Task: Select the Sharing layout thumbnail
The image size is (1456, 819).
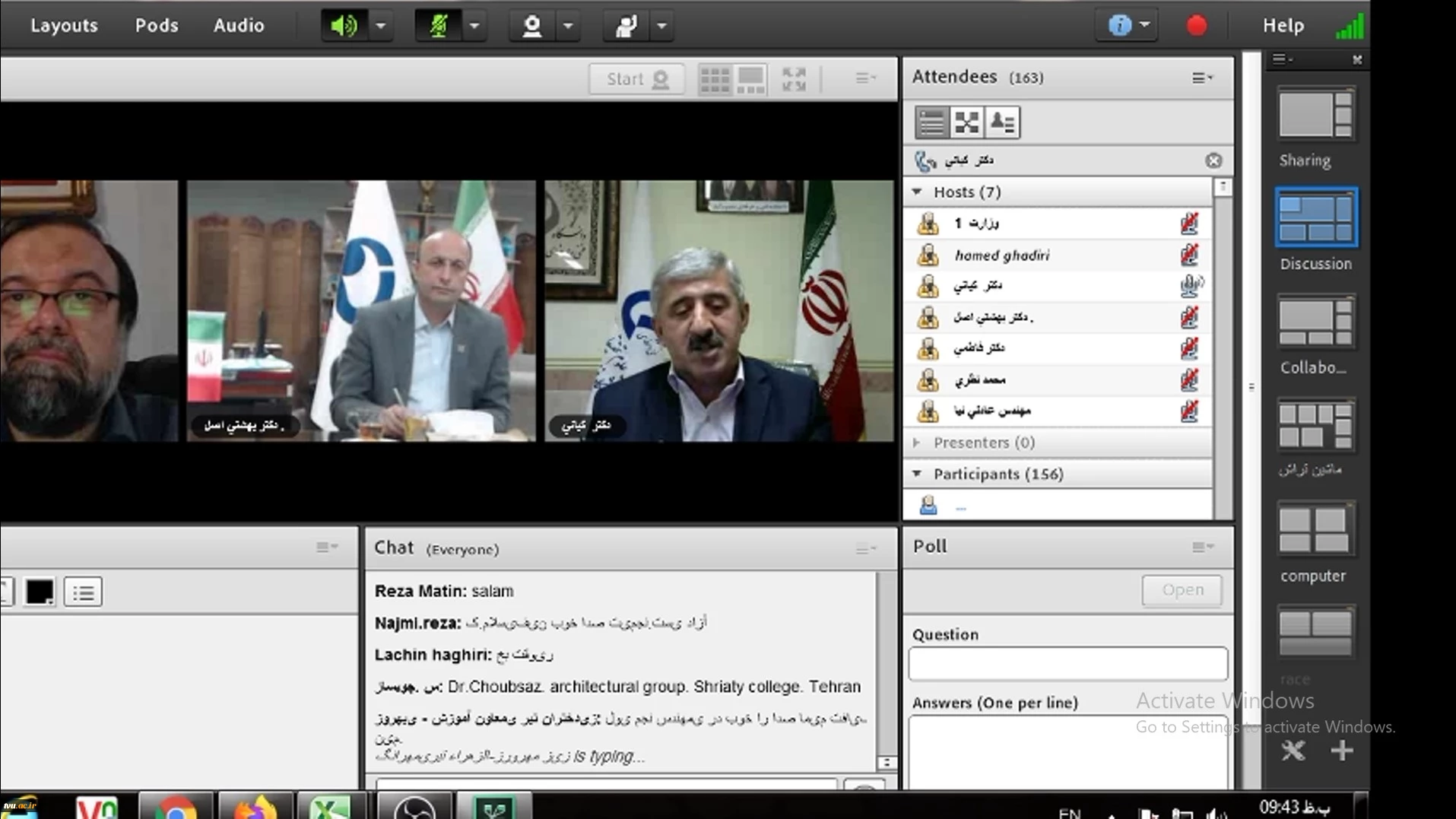Action: (x=1315, y=116)
